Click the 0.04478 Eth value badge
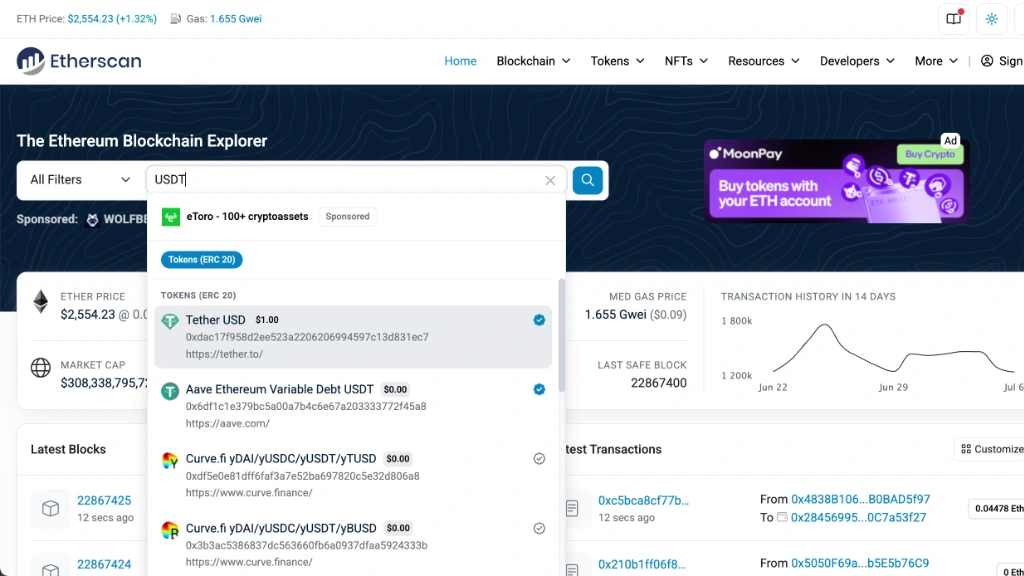This screenshot has width=1024, height=576. [x=997, y=508]
